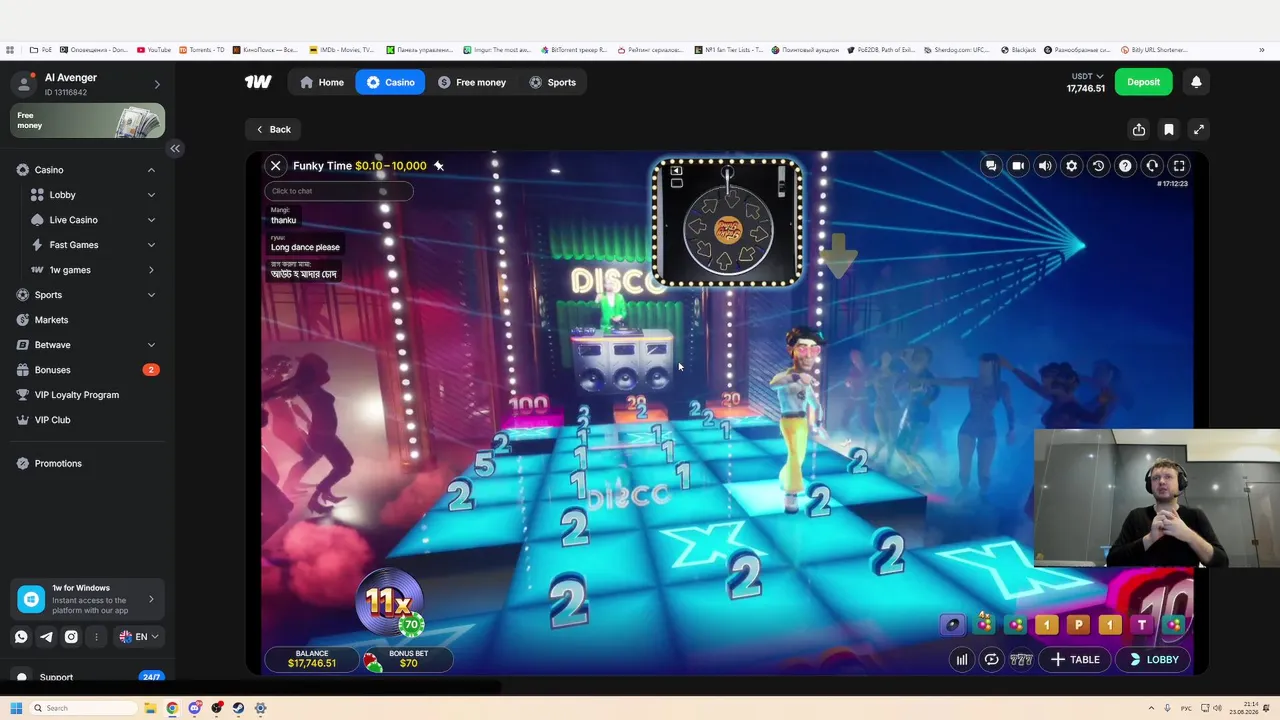This screenshot has width=1280, height=720.
Task: Open VIP Loyalty Program
Action: point(88,395)
